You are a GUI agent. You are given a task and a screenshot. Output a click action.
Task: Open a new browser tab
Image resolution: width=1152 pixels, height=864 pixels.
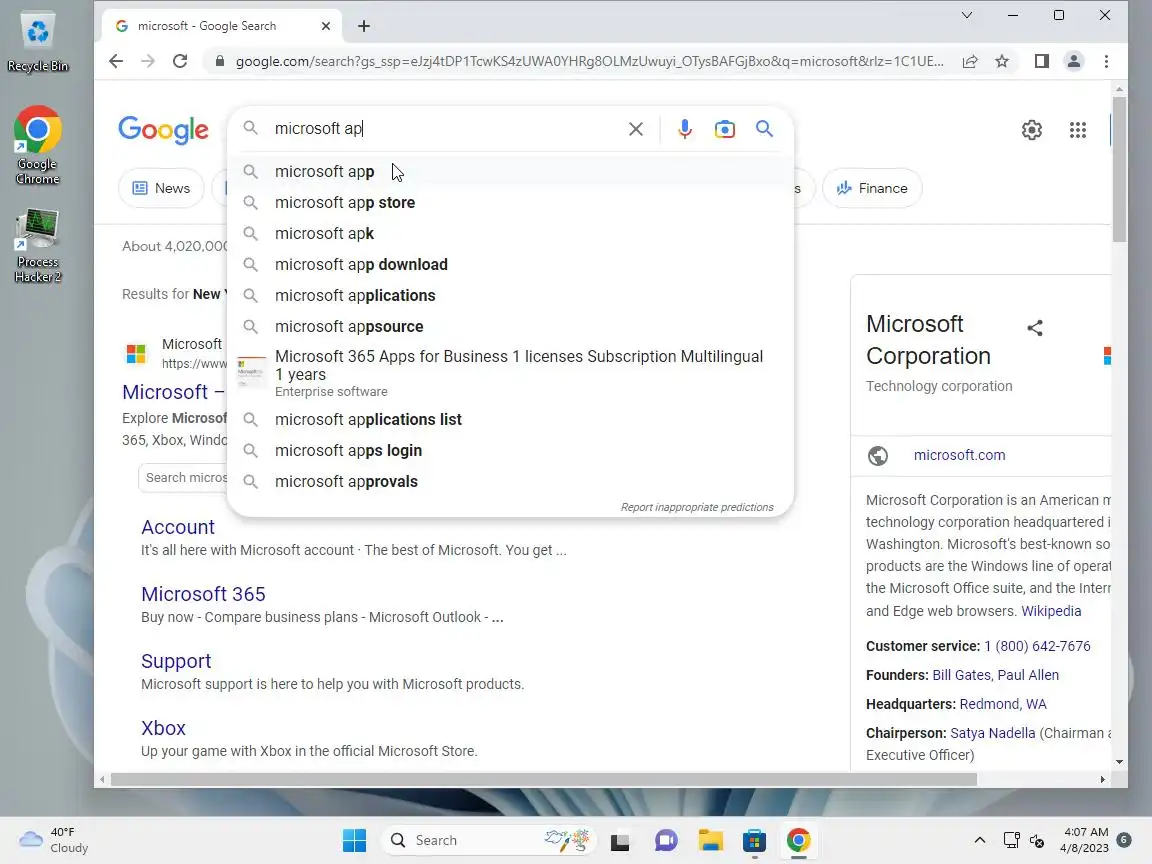364,26
